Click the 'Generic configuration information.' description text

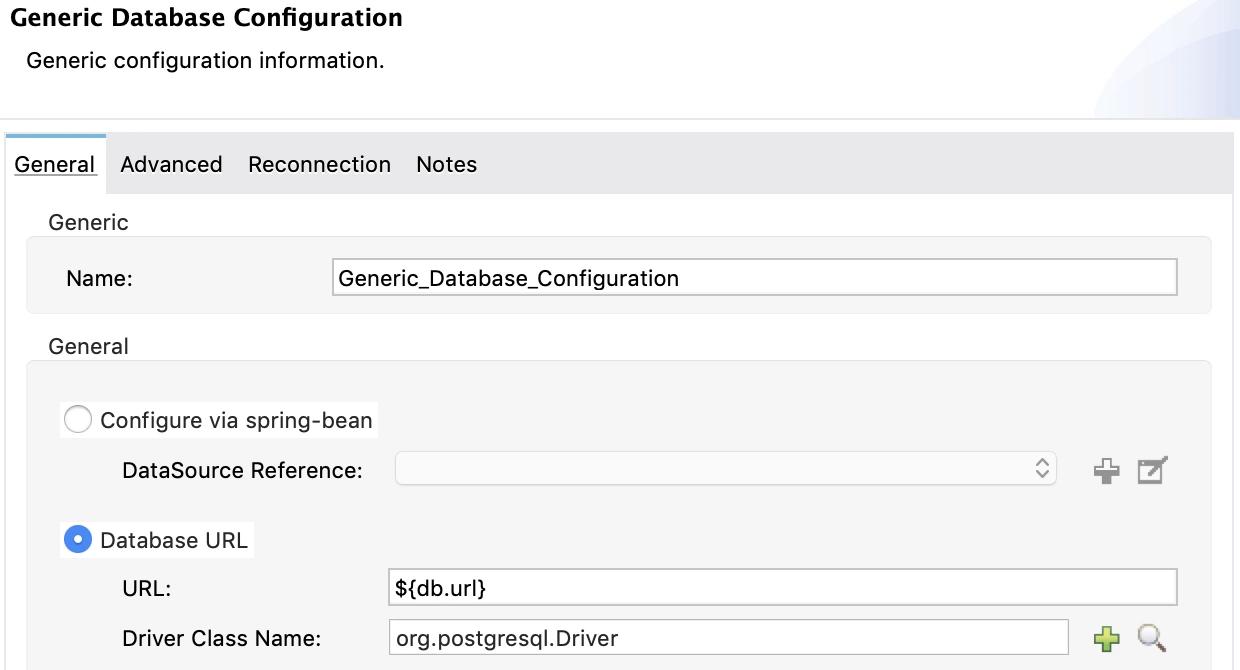click(x=205, y=60)
